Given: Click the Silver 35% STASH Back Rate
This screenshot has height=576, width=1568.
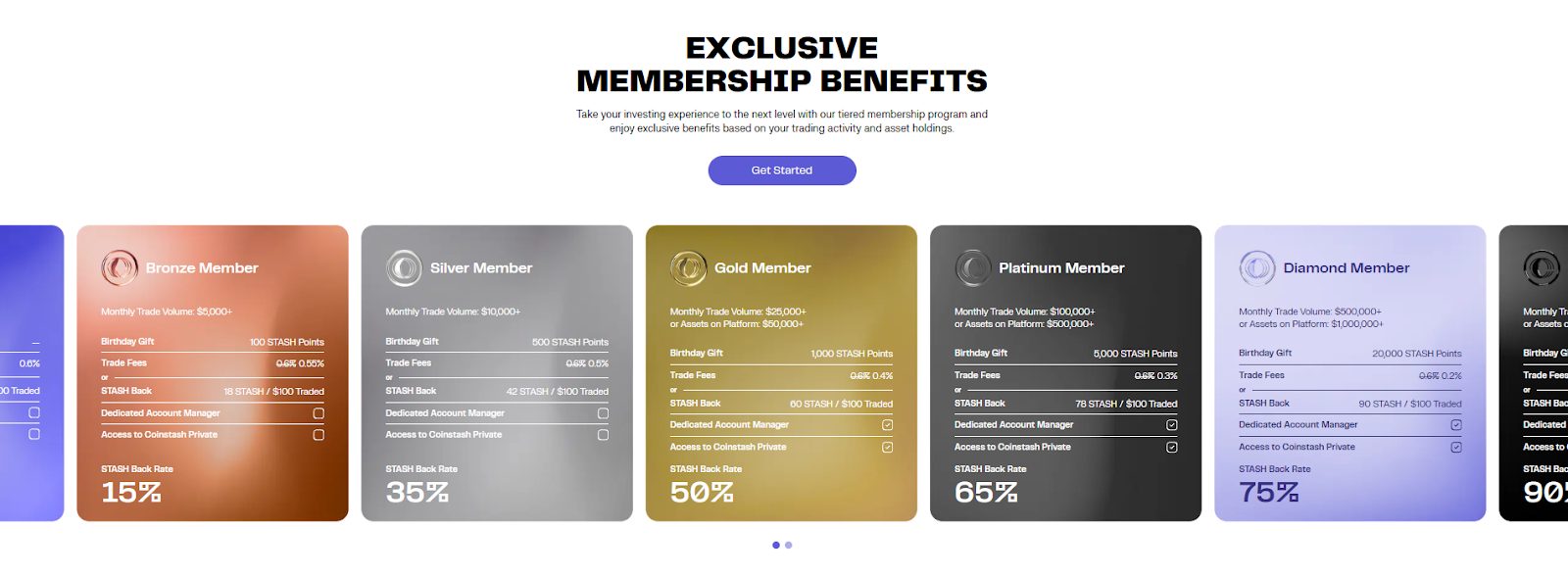Looking at the screenshot, I should click(417, 492).
